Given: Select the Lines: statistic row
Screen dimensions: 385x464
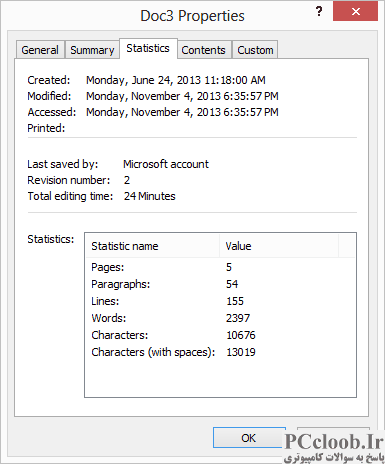Looking at the screenshot, I should (x=221, y=301).
